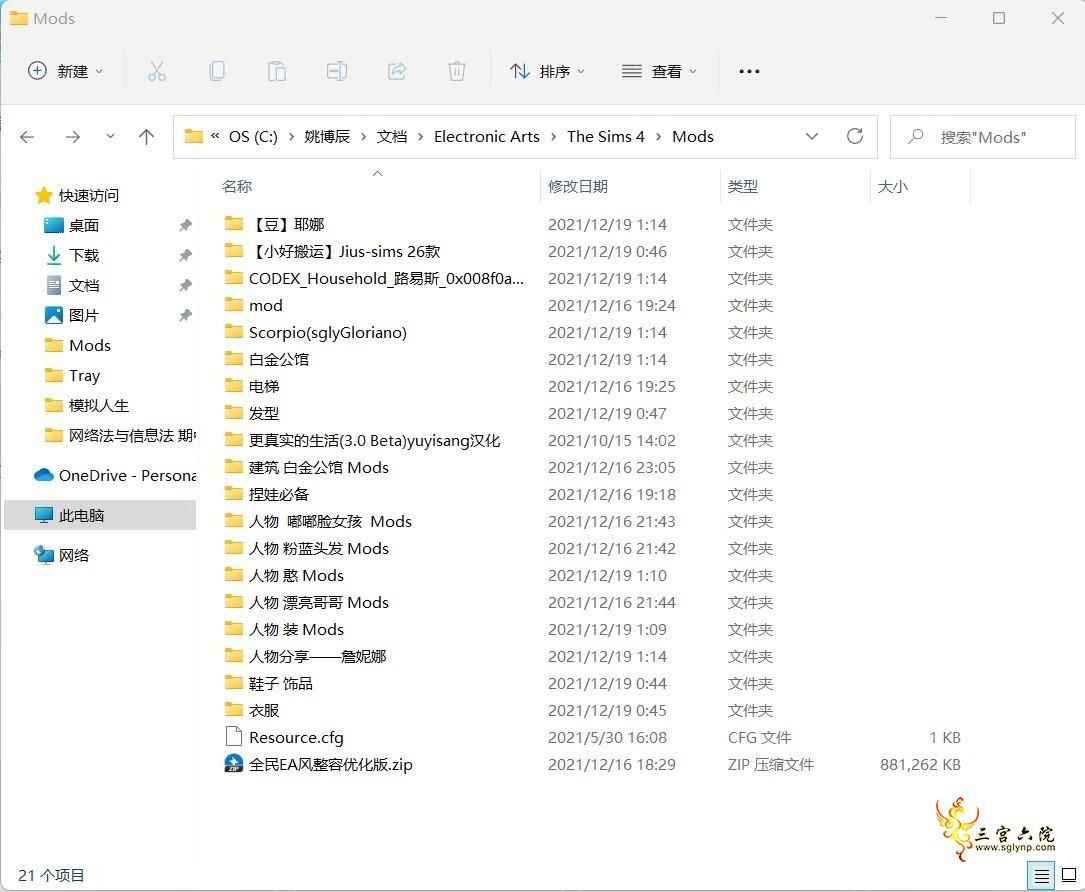
Task: Select 更真实的生活(3.0 Beta)yuyisang汉化 folder
Action: click(x=362, y=440)
